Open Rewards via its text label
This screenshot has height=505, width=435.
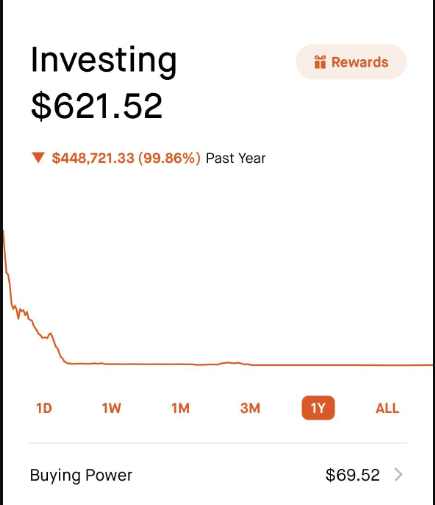click(x=360, y=62)
